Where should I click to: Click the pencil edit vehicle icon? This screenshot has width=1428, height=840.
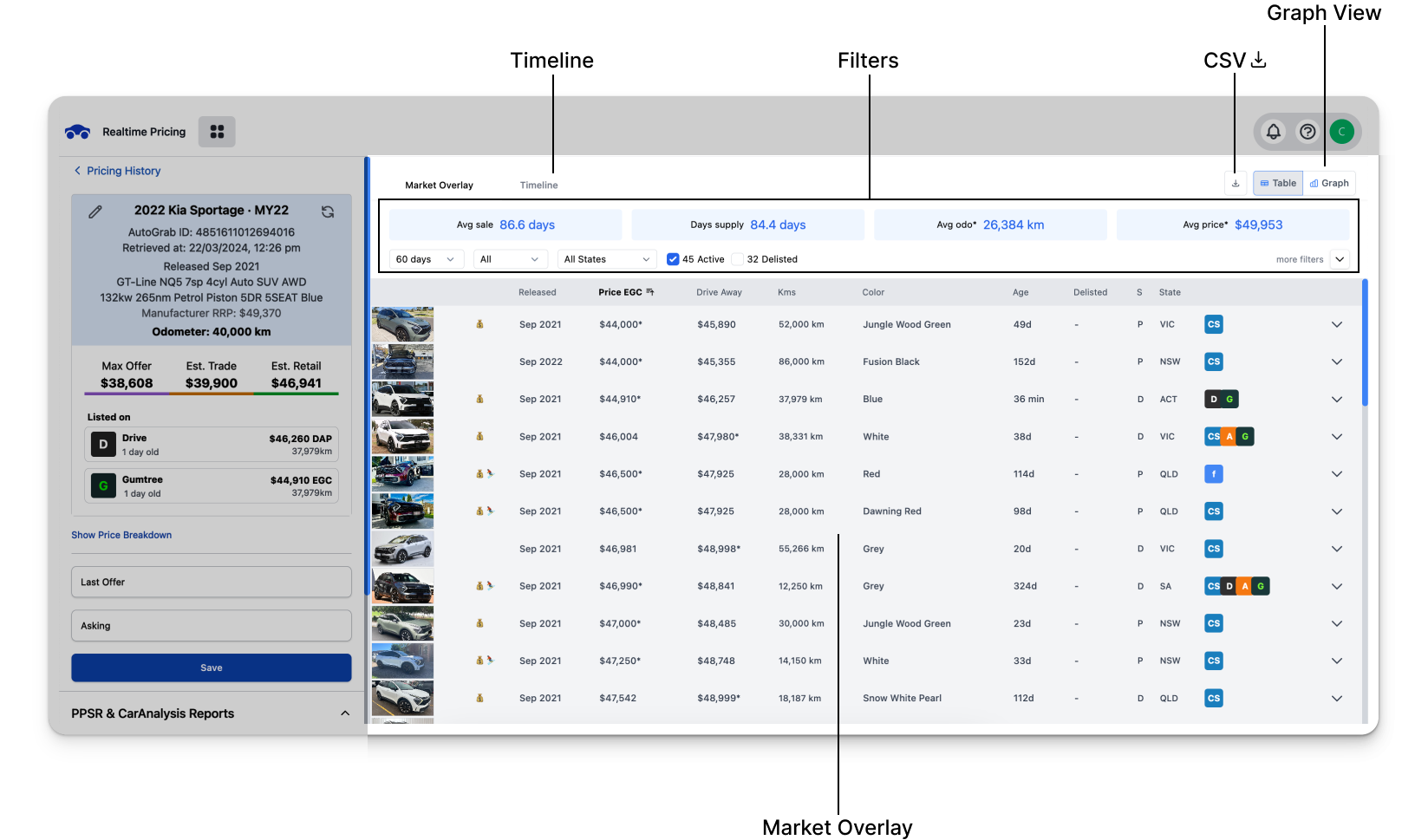tap(95, 212)
